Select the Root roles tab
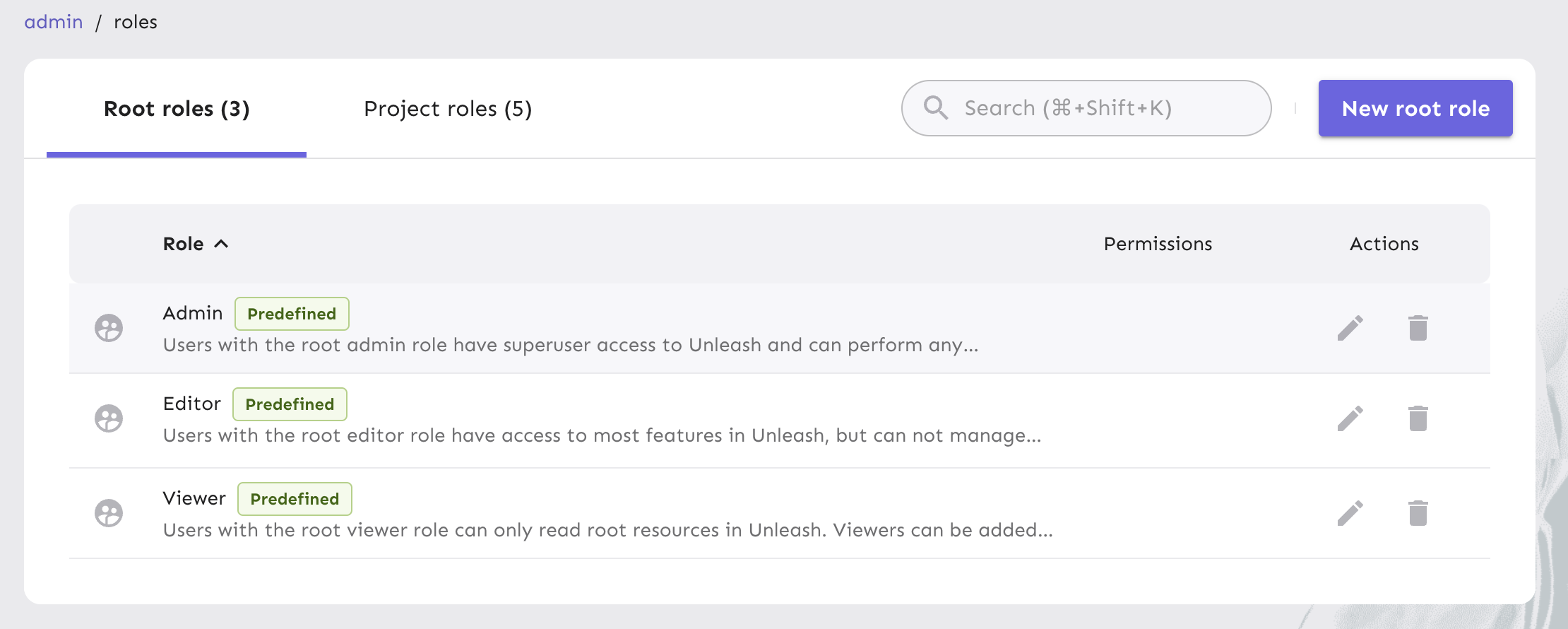The width and height of the screenshot is (1568, 629). (176, 108)
